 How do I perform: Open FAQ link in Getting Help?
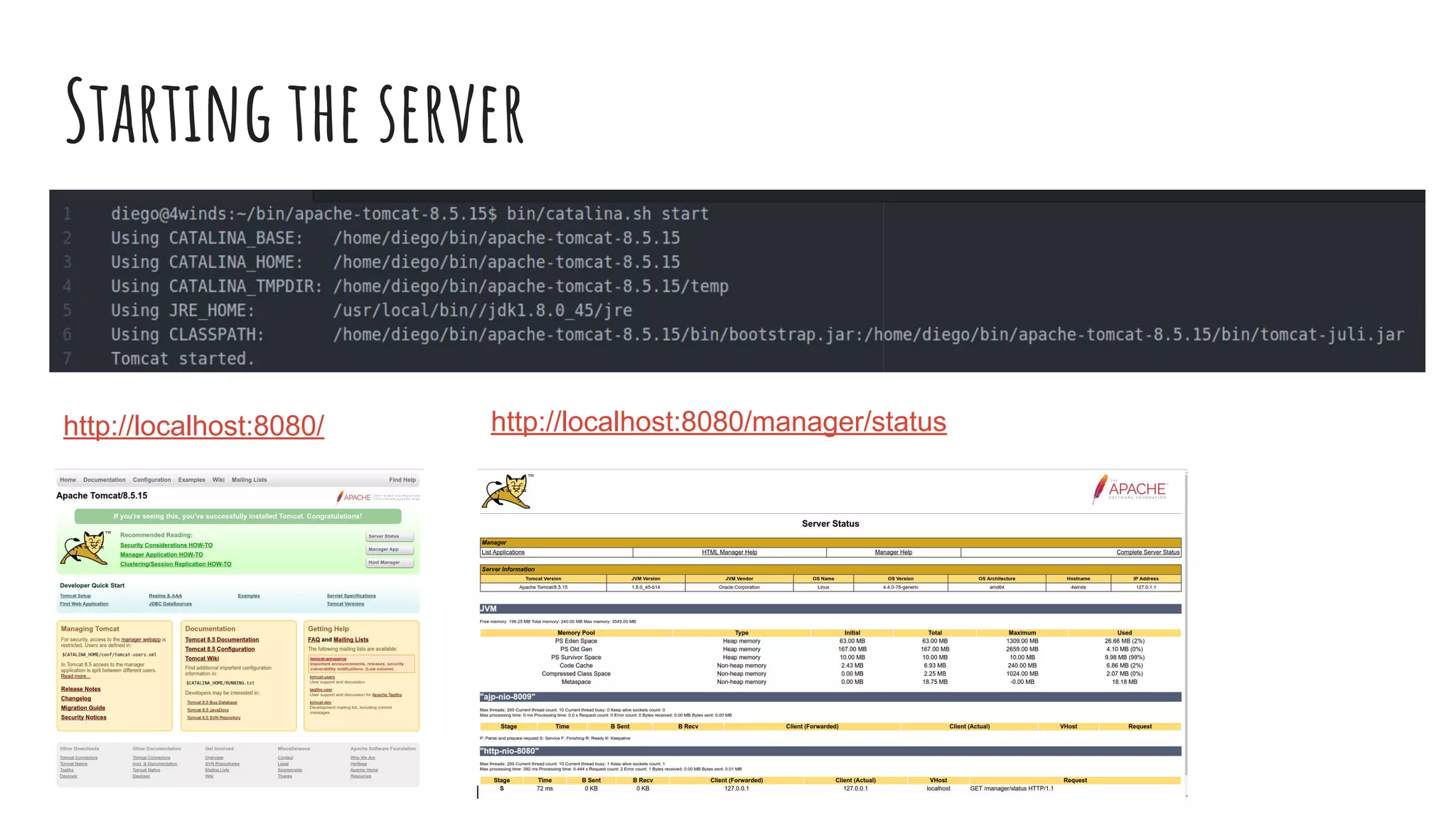(x=314, y=640)
